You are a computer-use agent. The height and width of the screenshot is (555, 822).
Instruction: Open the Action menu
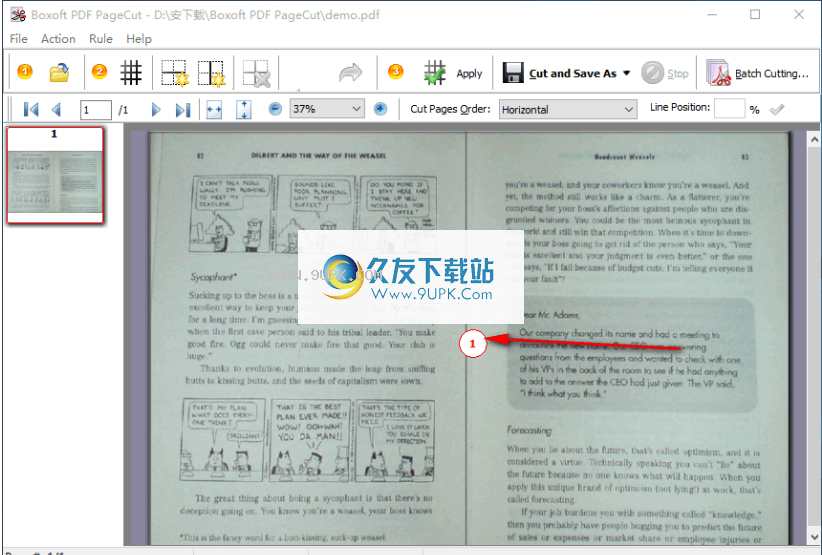(58, 39)
